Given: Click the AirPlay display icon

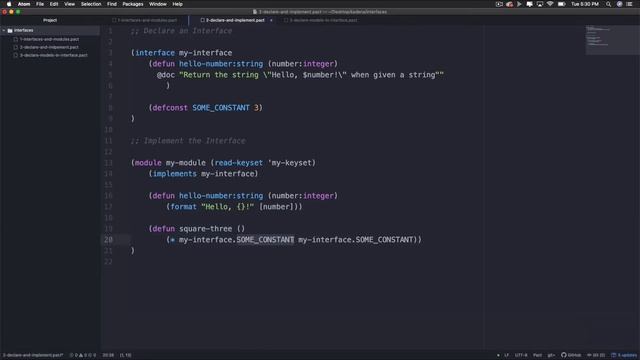Looking at the screenshot, I should 540,4.
